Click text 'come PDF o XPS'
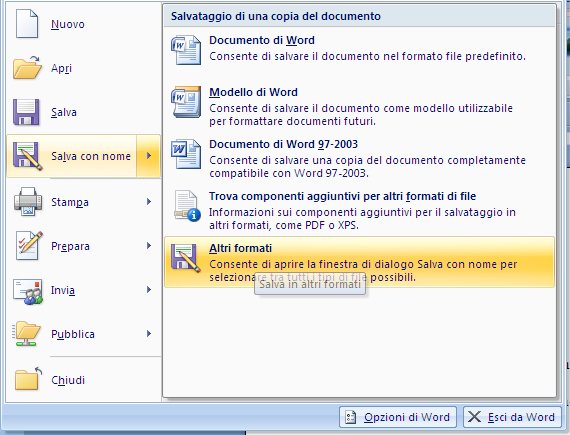The width and height of the screenshot is (570, 435). [x=317, y=225]
